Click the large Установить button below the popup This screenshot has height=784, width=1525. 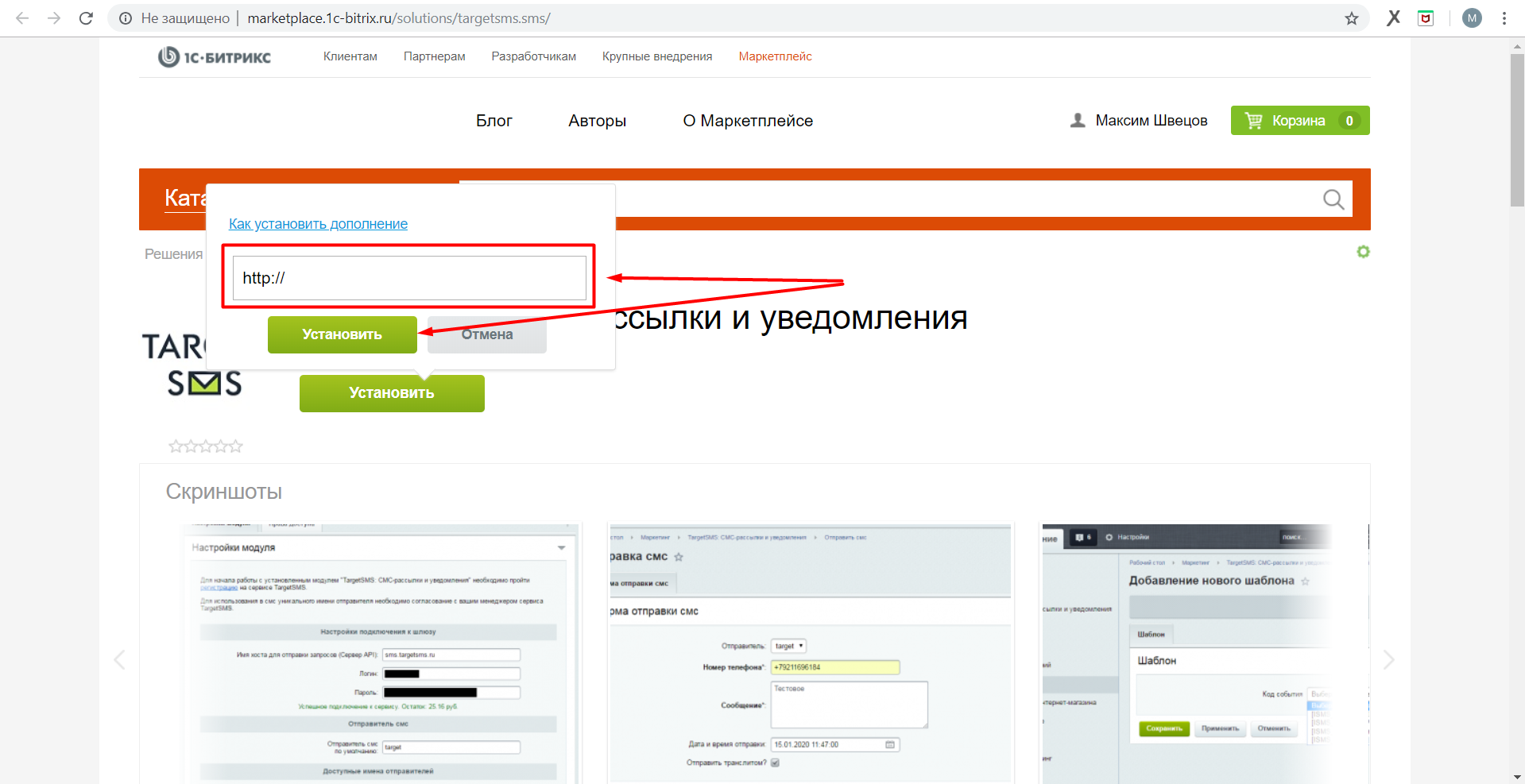[x=392, y=393]
